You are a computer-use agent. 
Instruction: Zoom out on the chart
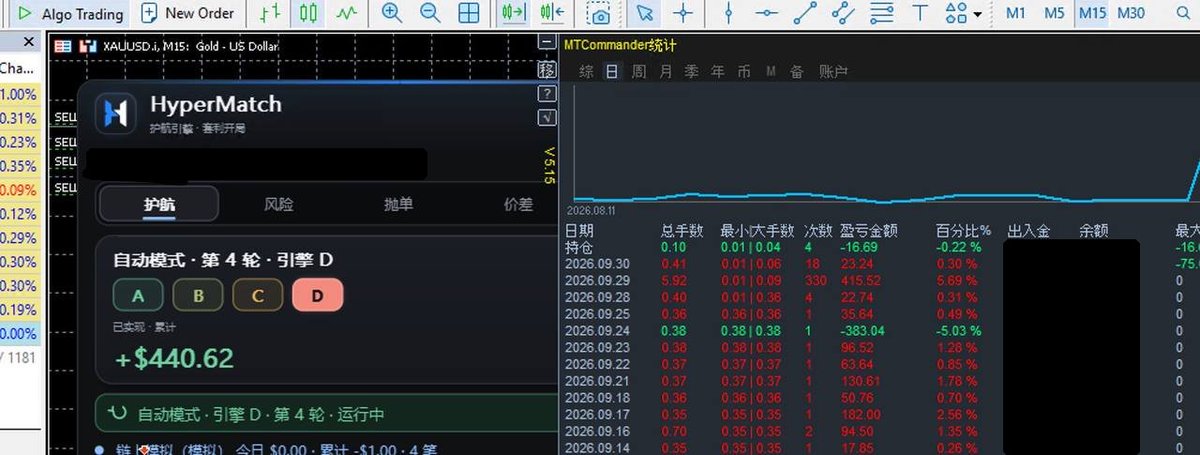pyautogui.click(x=430, y=14)
